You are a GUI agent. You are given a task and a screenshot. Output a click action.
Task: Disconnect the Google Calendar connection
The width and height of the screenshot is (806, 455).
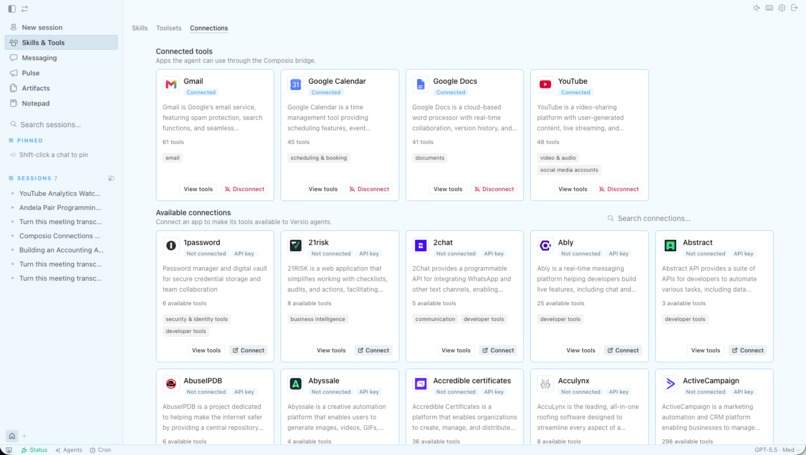pyautogui.click(x=369, y=189)
